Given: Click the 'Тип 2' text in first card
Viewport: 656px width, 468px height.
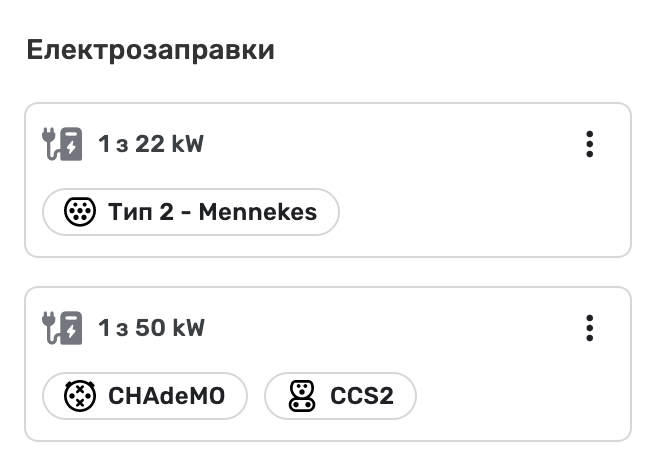Looking at the screenshot, I should pos(141,212).
